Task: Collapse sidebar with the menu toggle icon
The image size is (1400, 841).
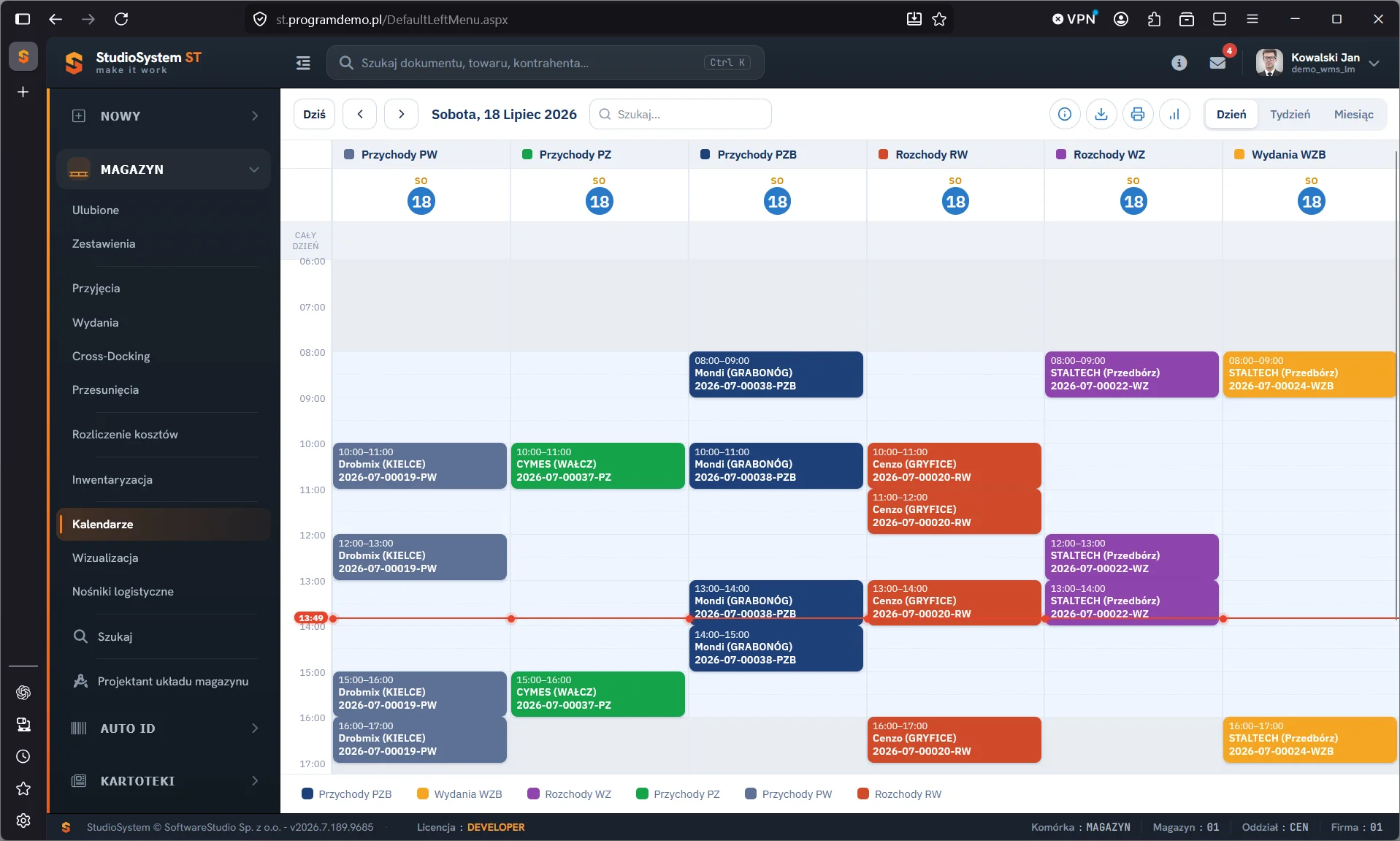Action: (x=303, y=63)
